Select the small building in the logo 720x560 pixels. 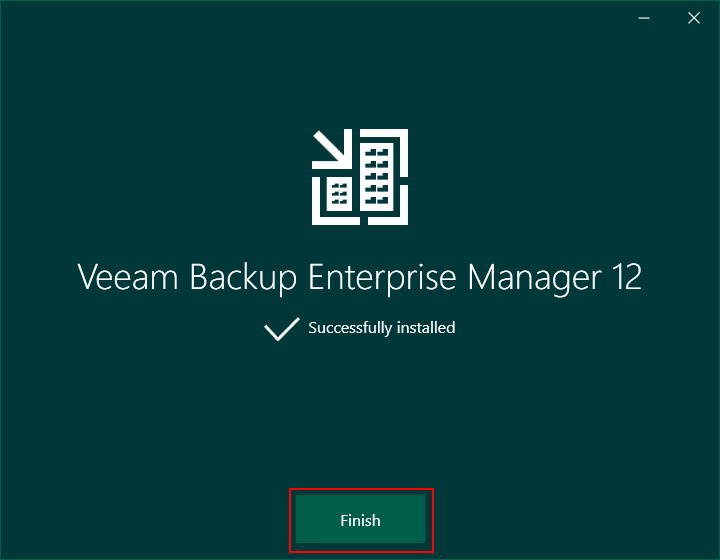click(339, 194)
